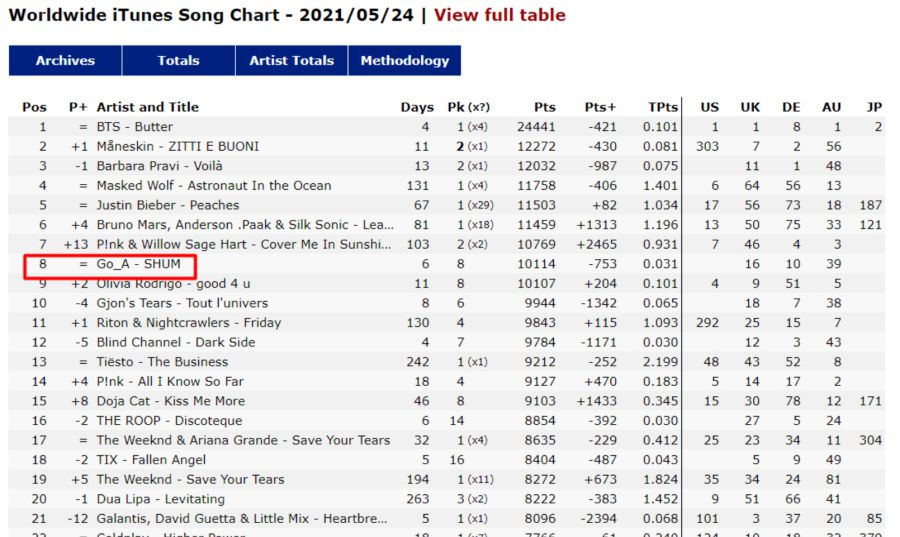Click Olivia Rodrigo - good 4 u
900x537 pixels.
(x=176, y=283)
